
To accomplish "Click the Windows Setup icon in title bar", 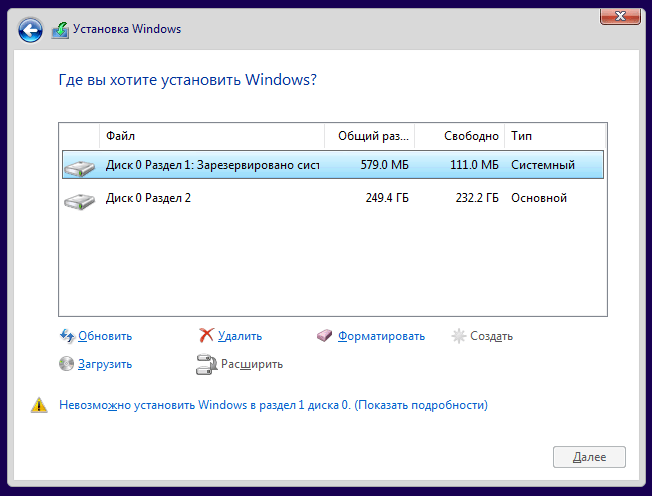I will tap(60, 30).
